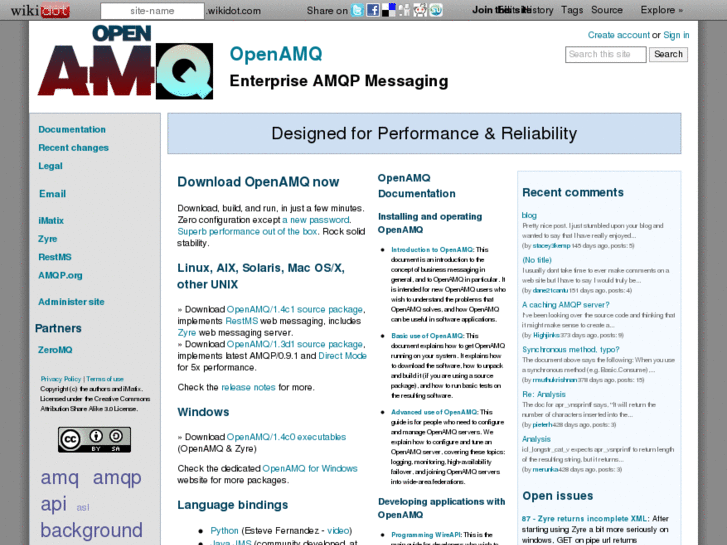Viewport: 727px width, 545px height.
Task: Open the Sign in link
Action: click(676, 35)
